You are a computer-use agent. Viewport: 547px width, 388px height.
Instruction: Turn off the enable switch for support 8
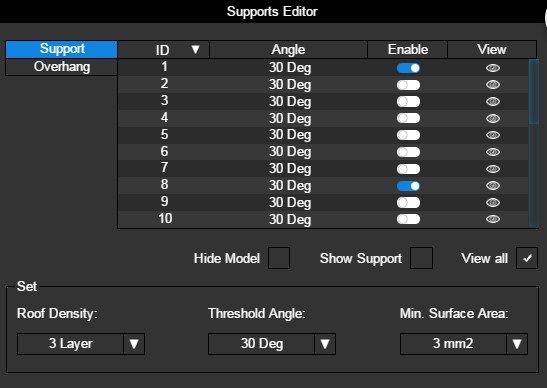tap(408, 186)
